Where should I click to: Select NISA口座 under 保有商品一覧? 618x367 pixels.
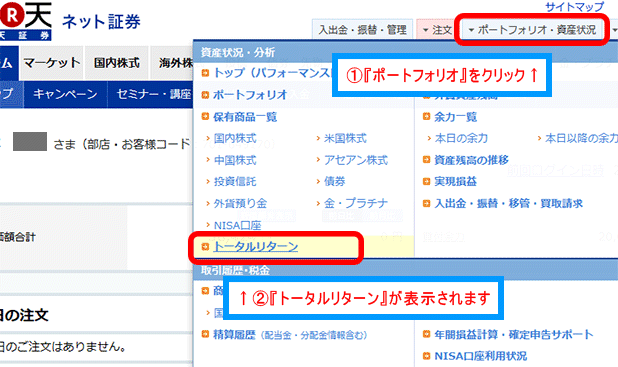237,225
